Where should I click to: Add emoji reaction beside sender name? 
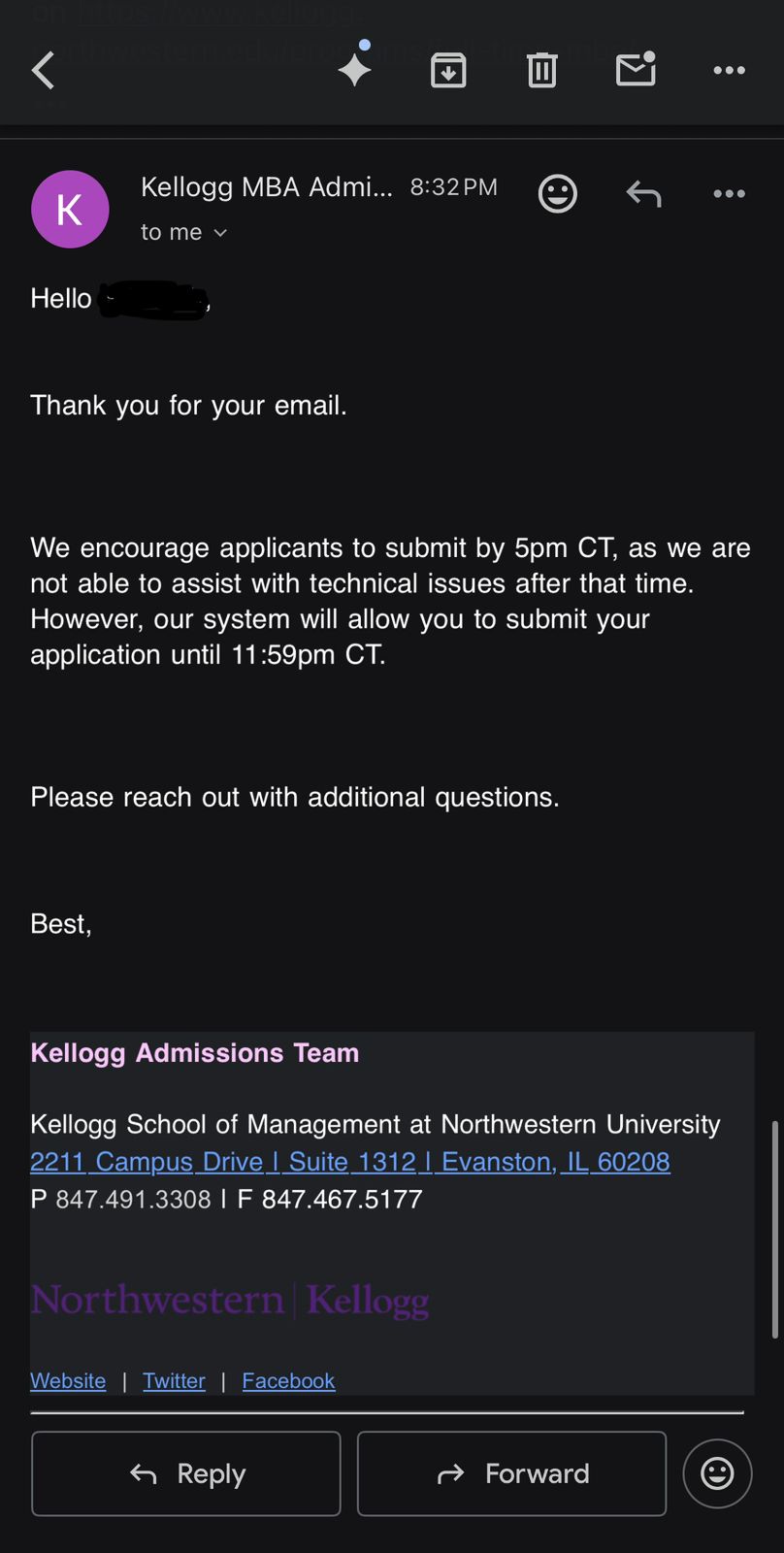557,194
